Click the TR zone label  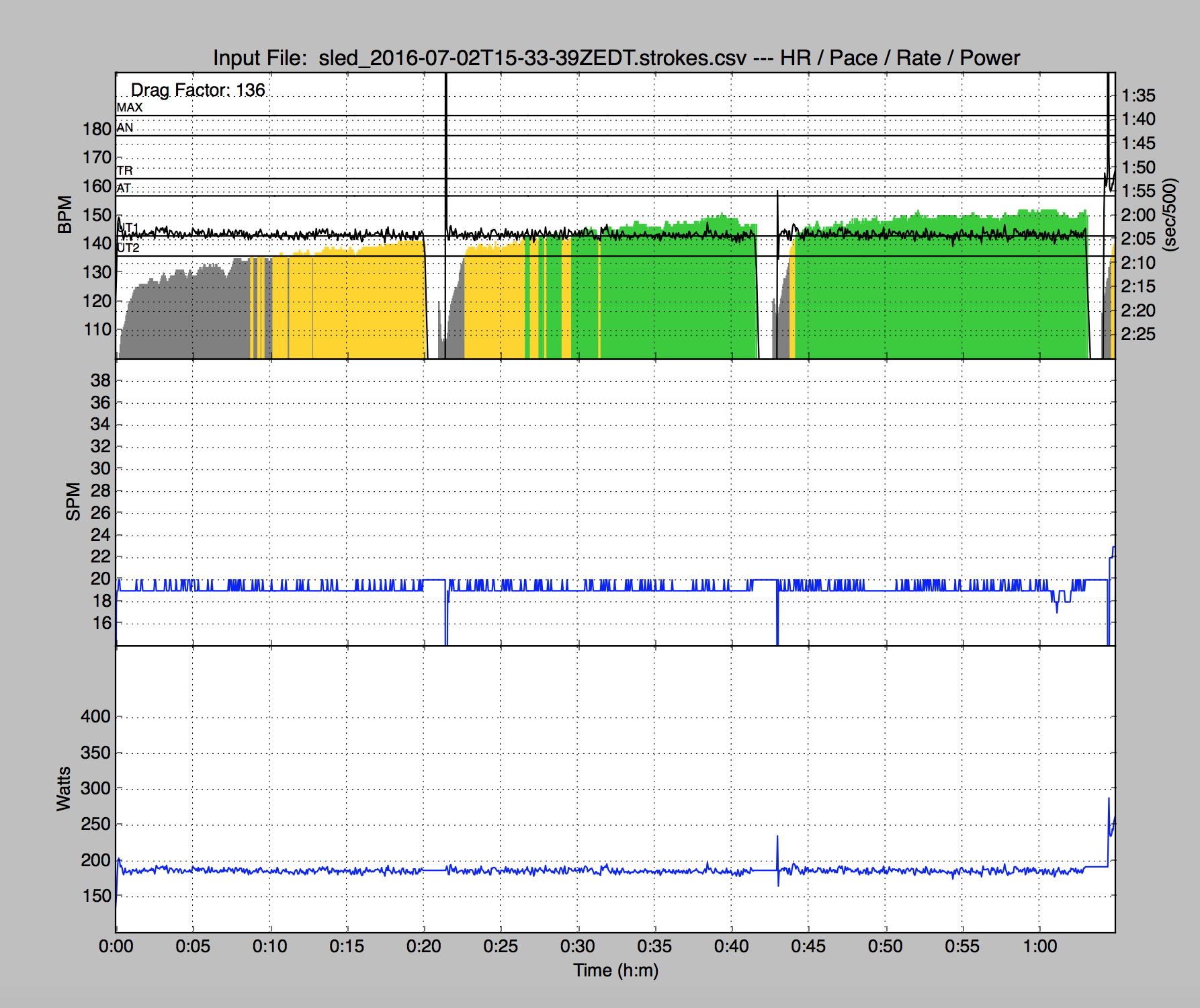point(125,171)
